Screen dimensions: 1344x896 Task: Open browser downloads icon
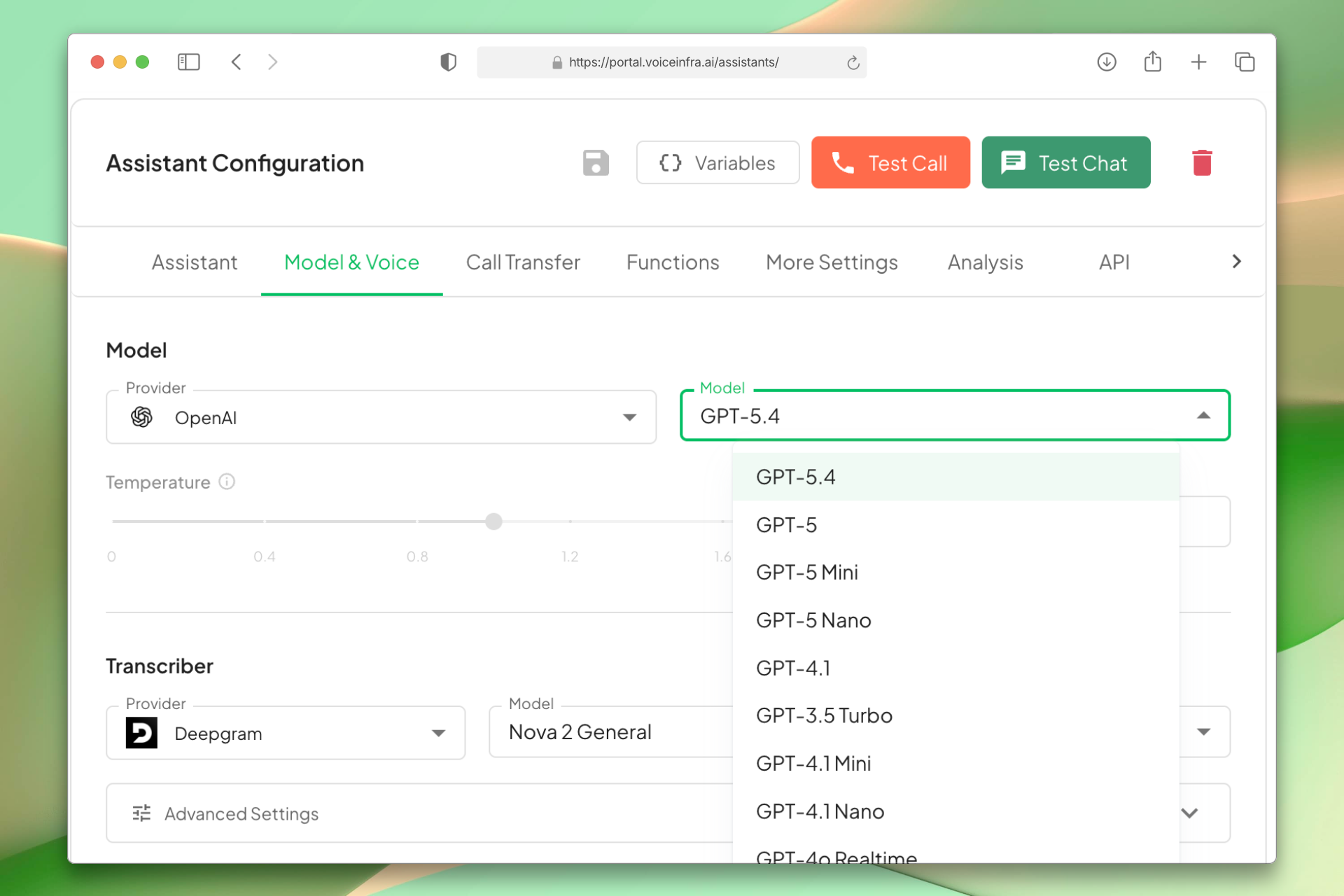pos(1107,62)
